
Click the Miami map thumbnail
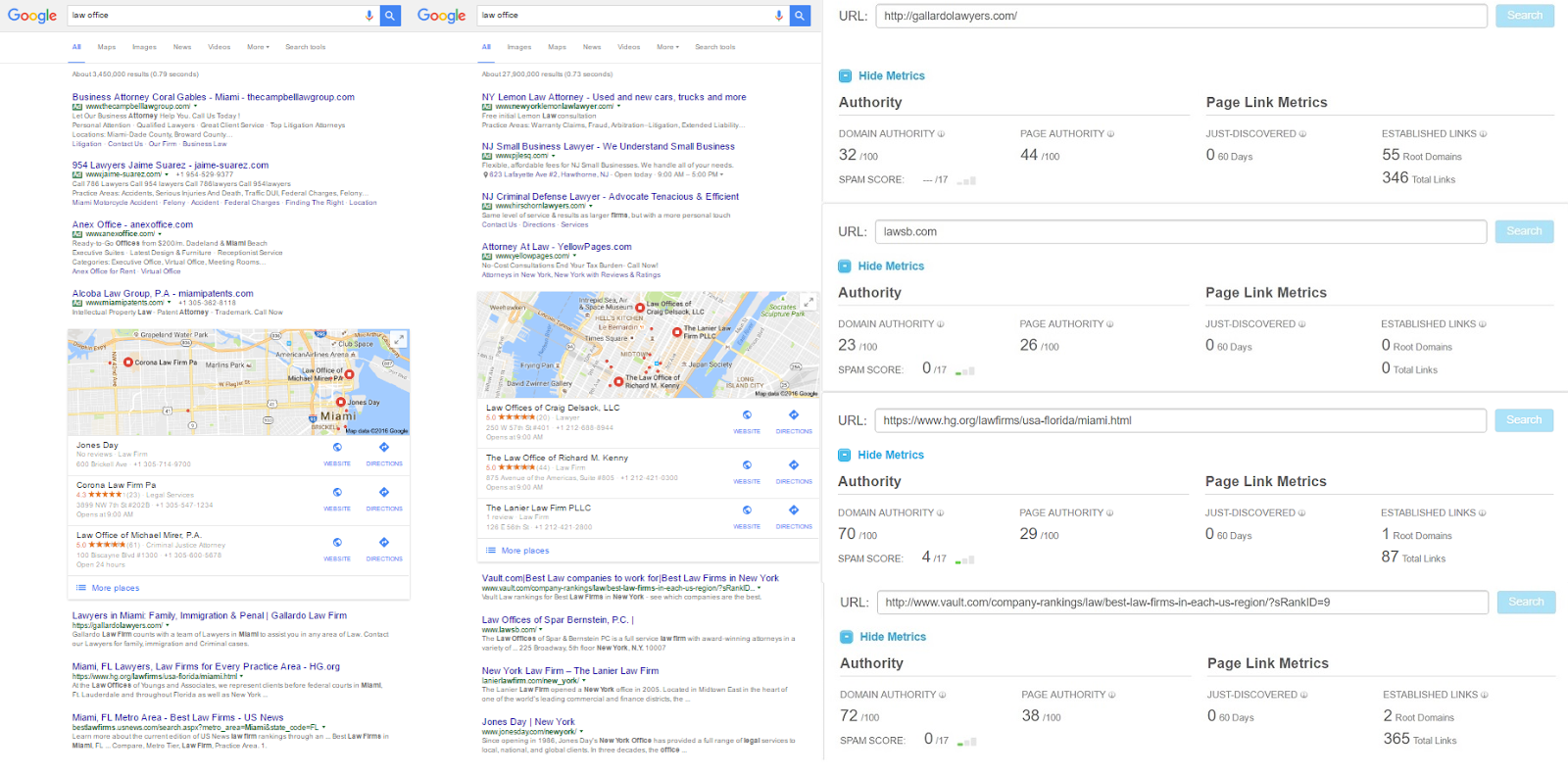238,382
